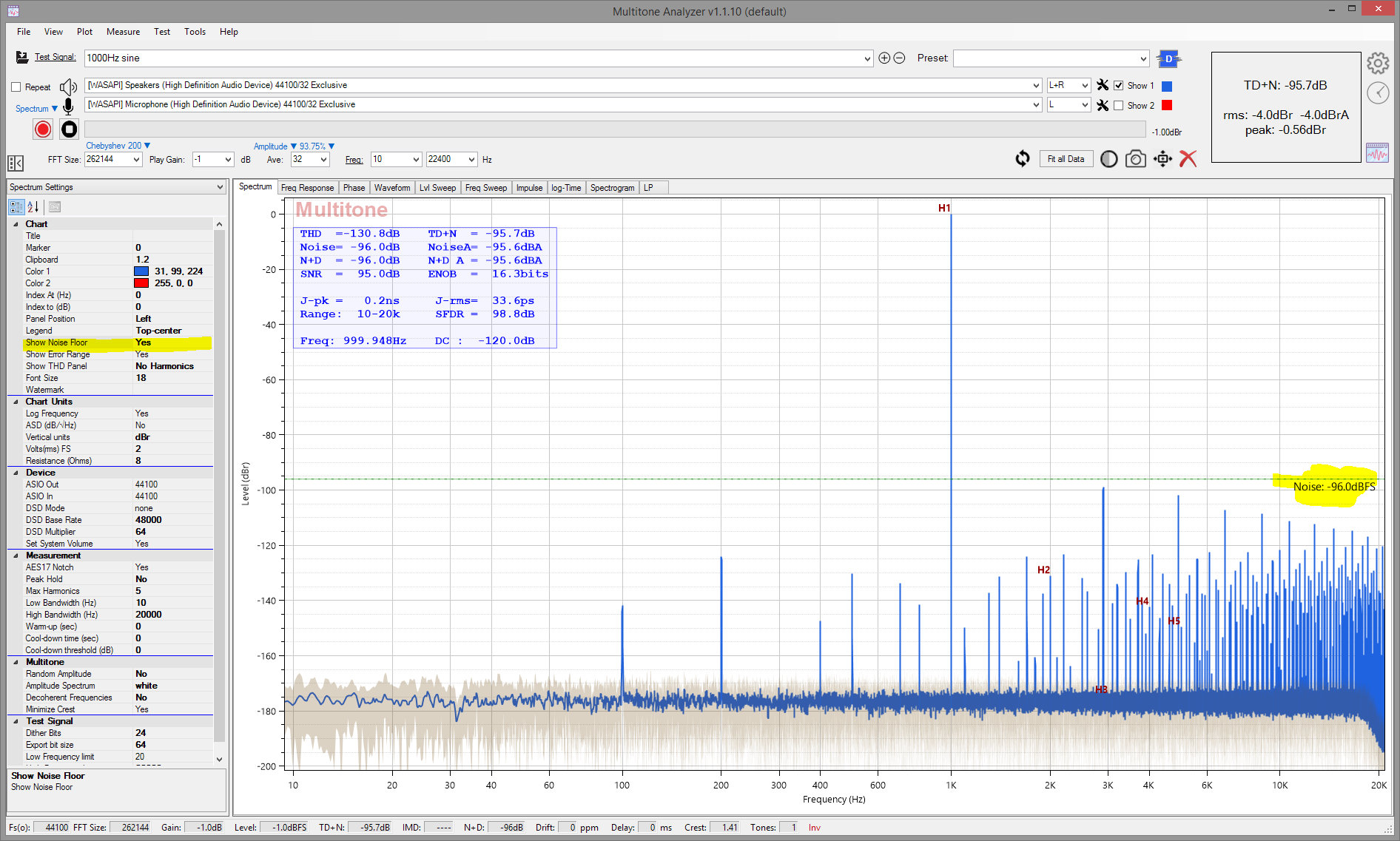Toggle the Repeat checkbox

point(16,87)
